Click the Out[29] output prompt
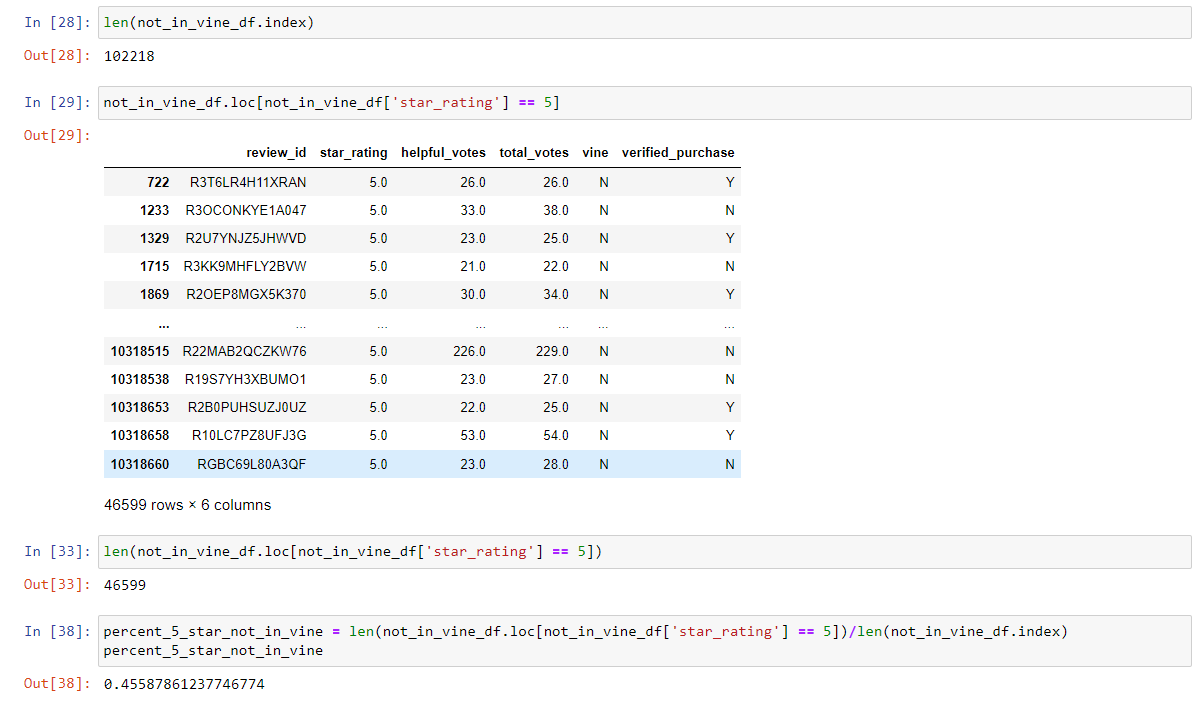The width and height of the screenshot is (1199, 705). [57, 135]
